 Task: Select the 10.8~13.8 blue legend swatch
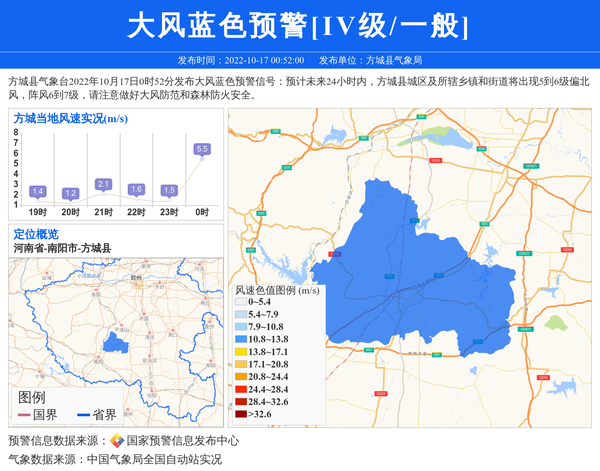[x=240, y=340]
